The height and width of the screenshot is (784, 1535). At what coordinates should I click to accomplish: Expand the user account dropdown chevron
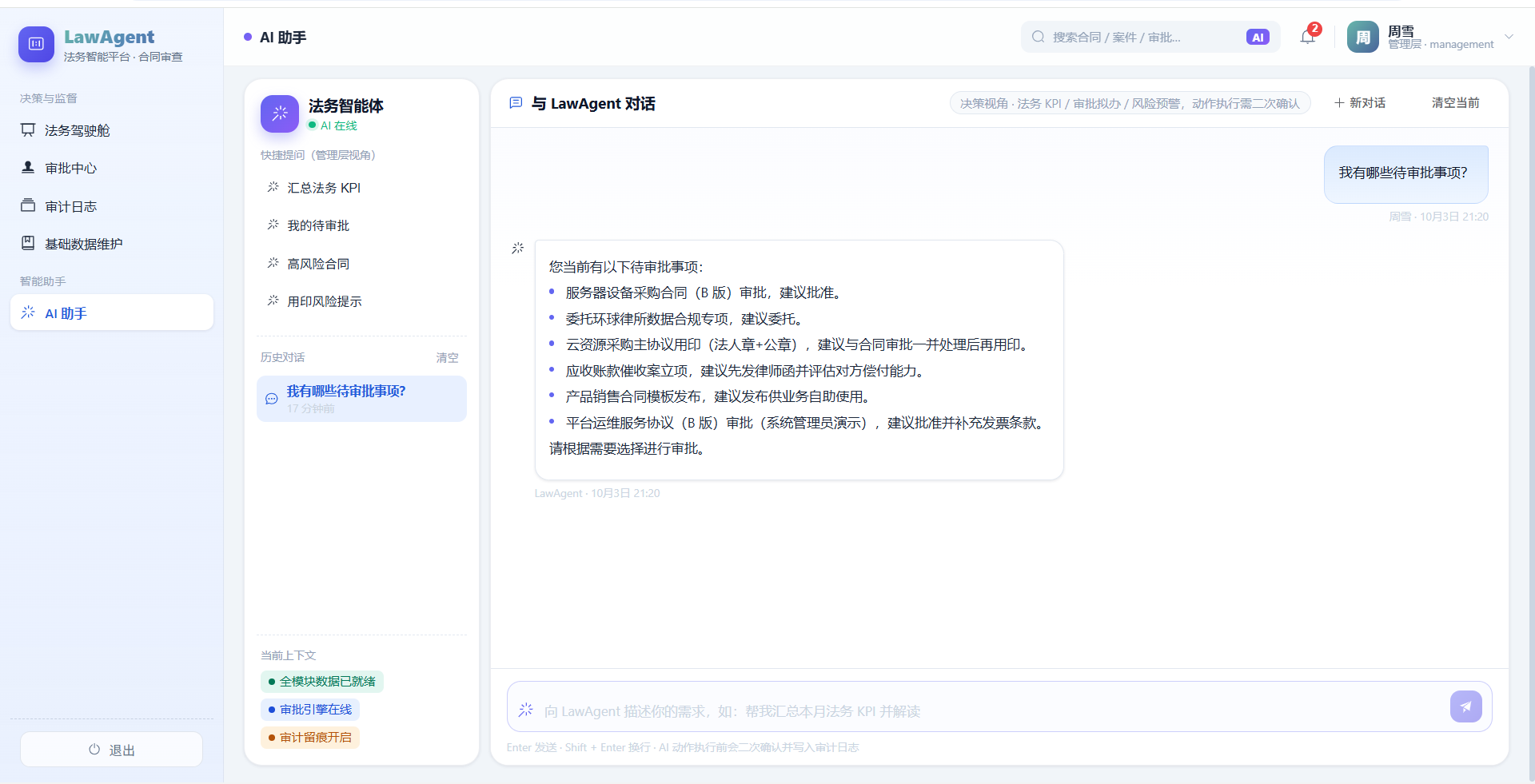(1509, 37)
